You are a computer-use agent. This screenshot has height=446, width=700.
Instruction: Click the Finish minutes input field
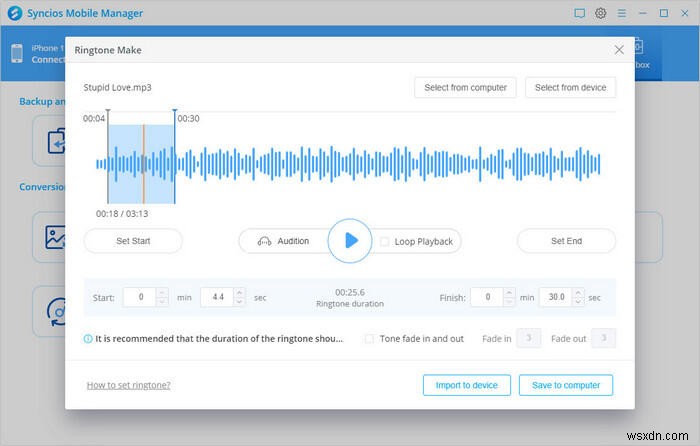point(488,297)
